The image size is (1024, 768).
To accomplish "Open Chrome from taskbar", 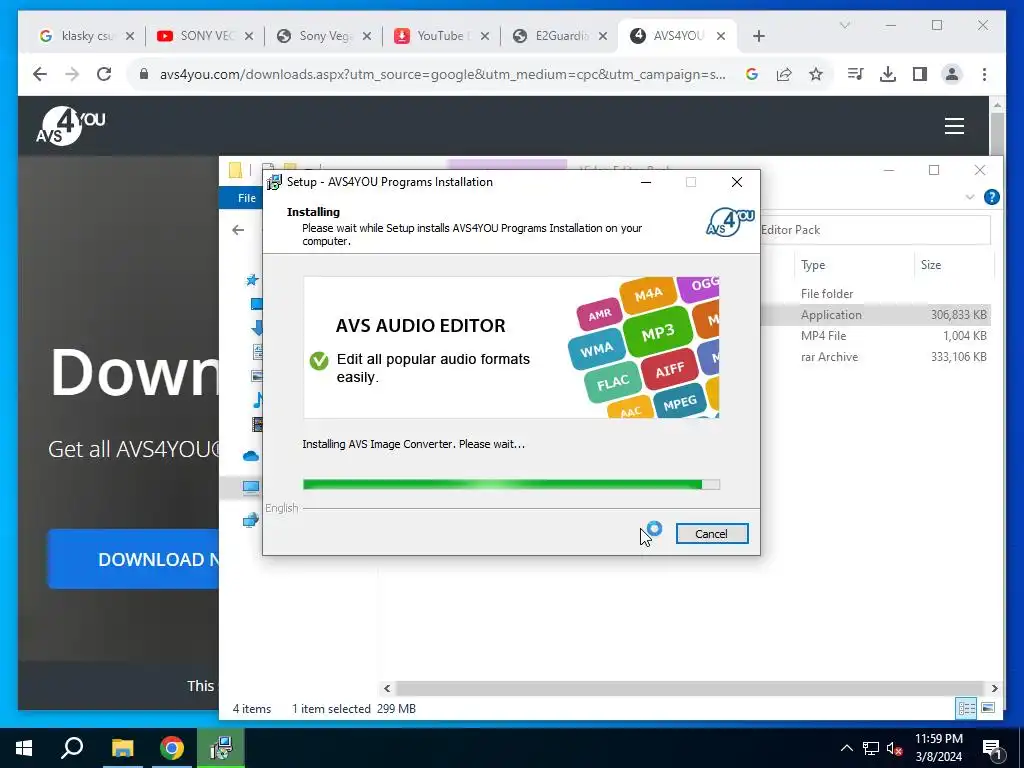I will pyautogui.click(x=172, y=748).
